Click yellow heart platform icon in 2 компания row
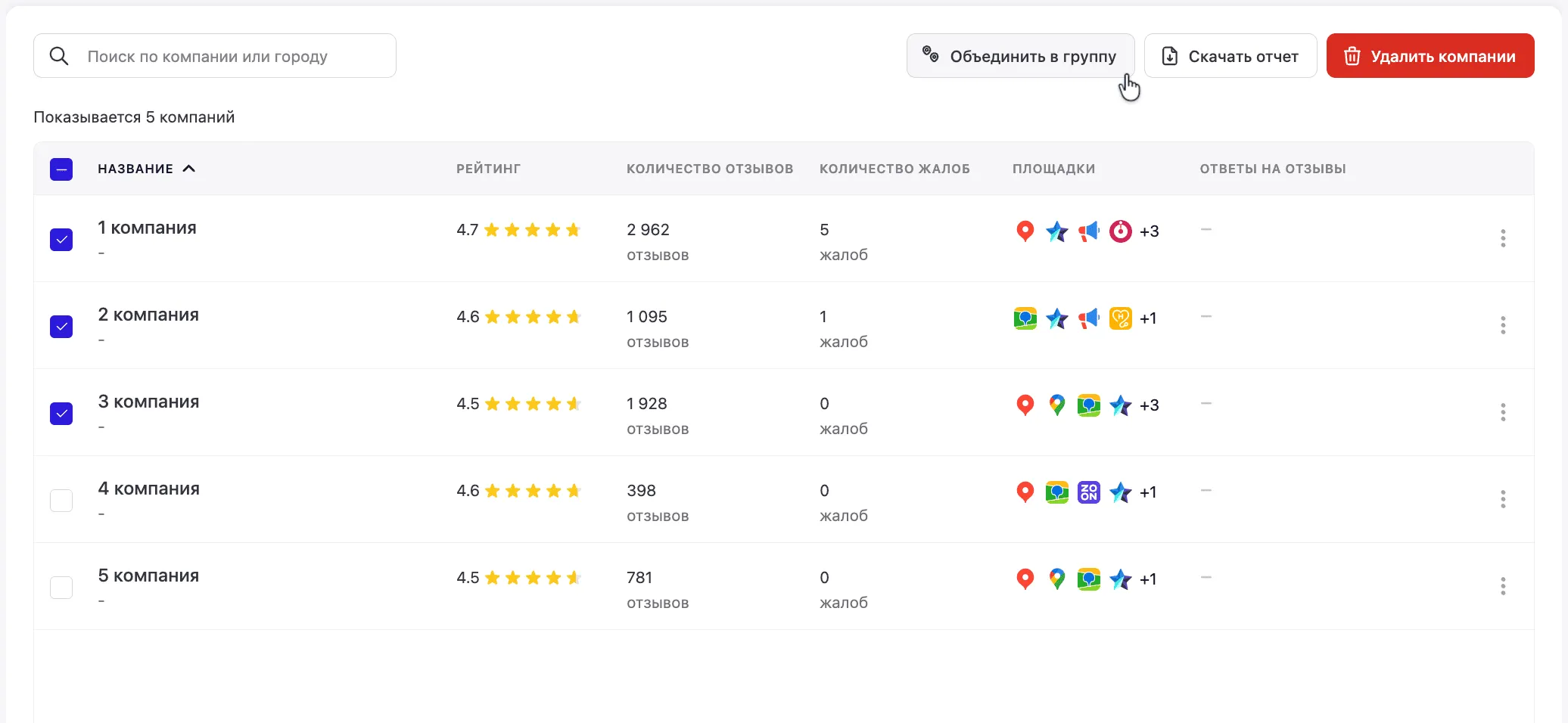The image size is (1568, 723). pos(1120,318)
